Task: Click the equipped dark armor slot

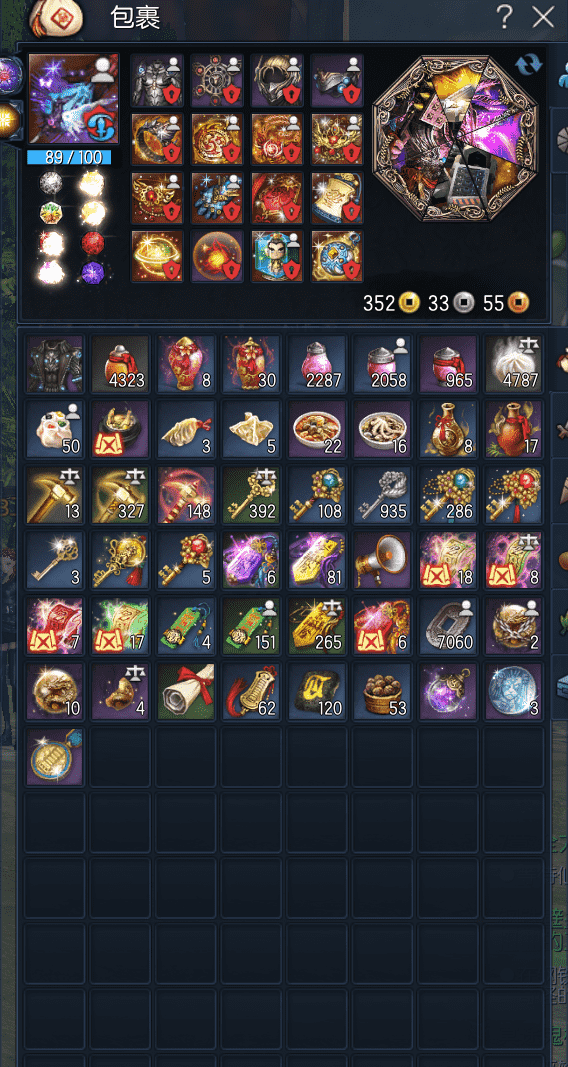Action: 156,81
